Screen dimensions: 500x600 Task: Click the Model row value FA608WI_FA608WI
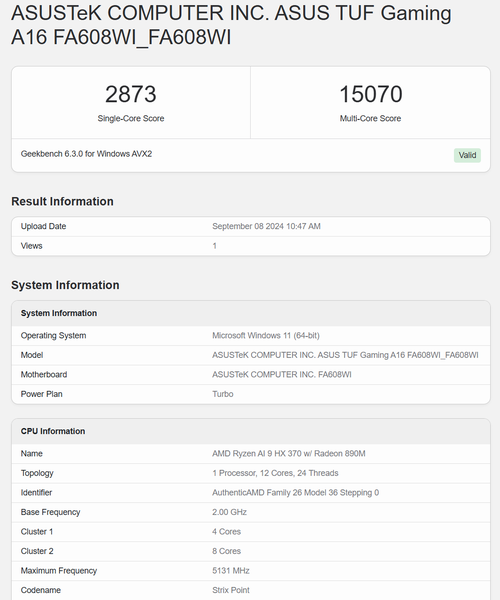[x=345, y=355]
